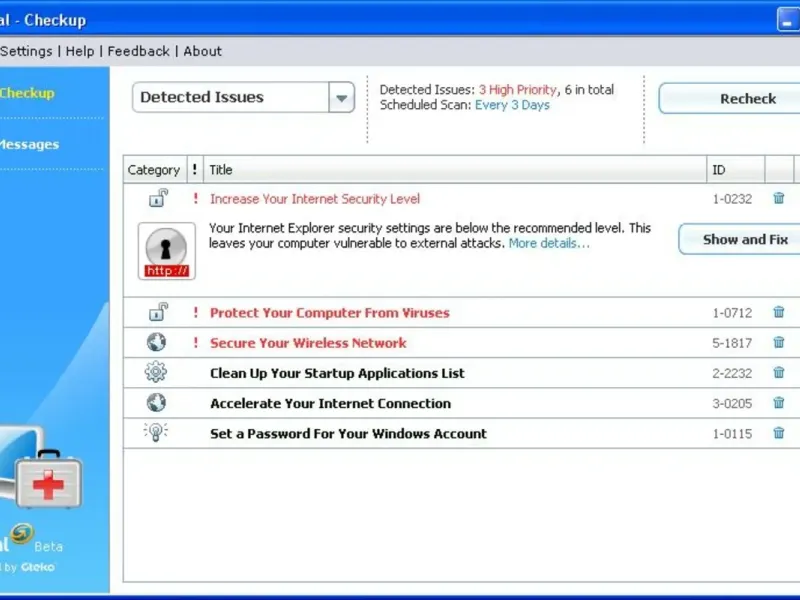This screenshot has width=800, height=600.
Task: Select Clean Up Your Startup Applications List issue
Action: coord(337,373)
